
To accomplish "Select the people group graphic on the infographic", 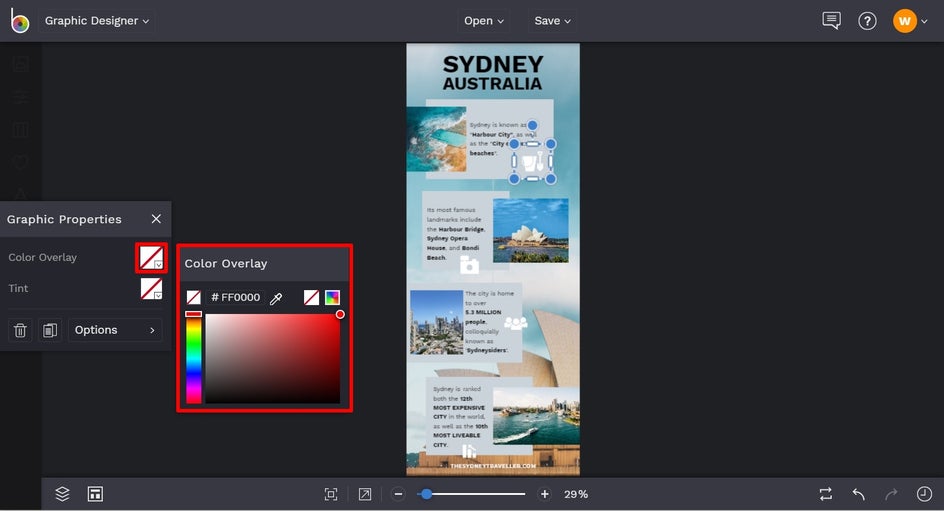I will [515, 323].
